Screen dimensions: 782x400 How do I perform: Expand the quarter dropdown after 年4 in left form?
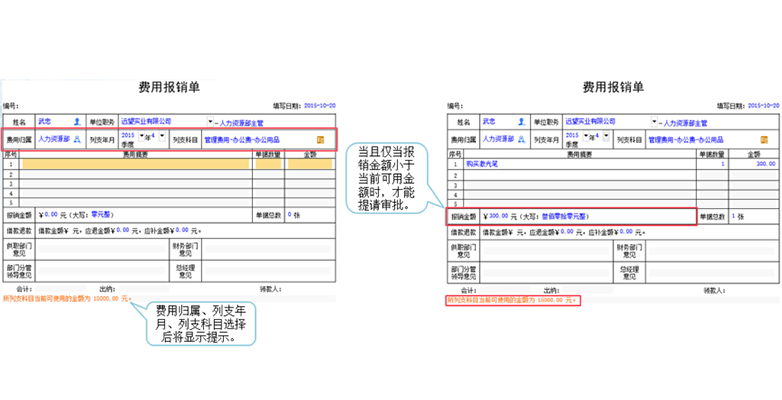point(161,136)
